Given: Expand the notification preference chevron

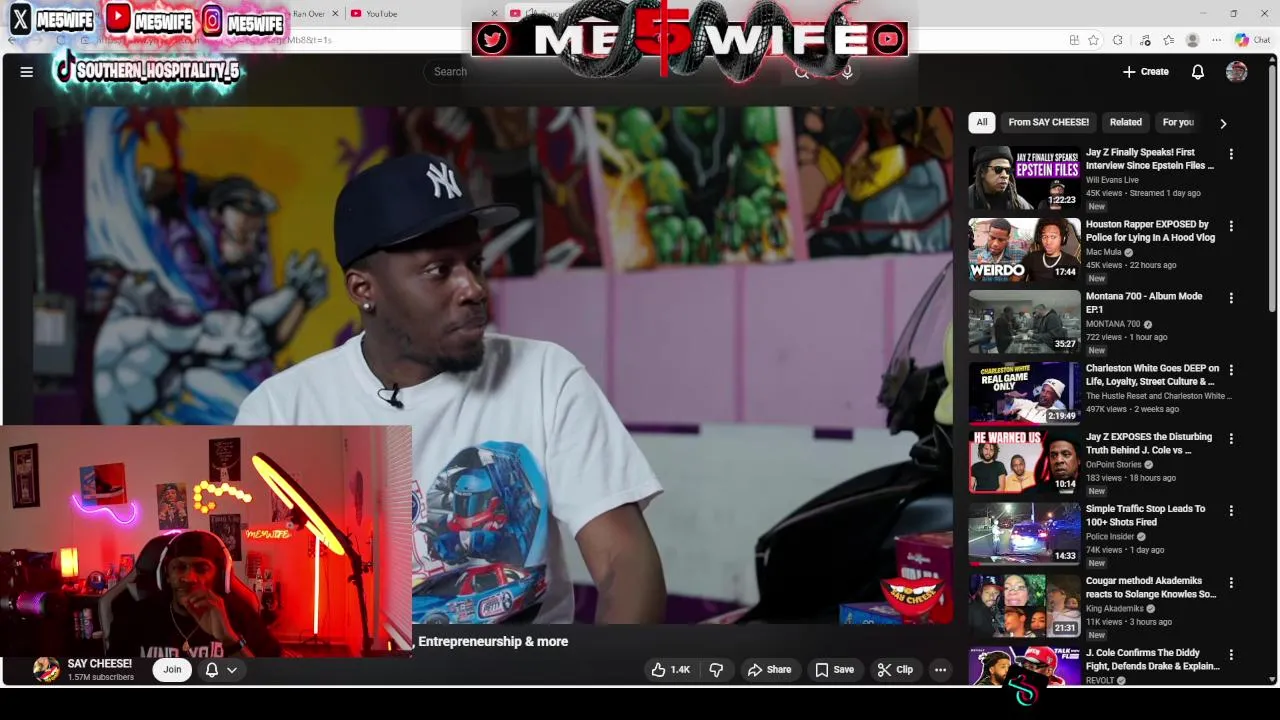Looking at the screenshot, I should click(x=232, y=670).
